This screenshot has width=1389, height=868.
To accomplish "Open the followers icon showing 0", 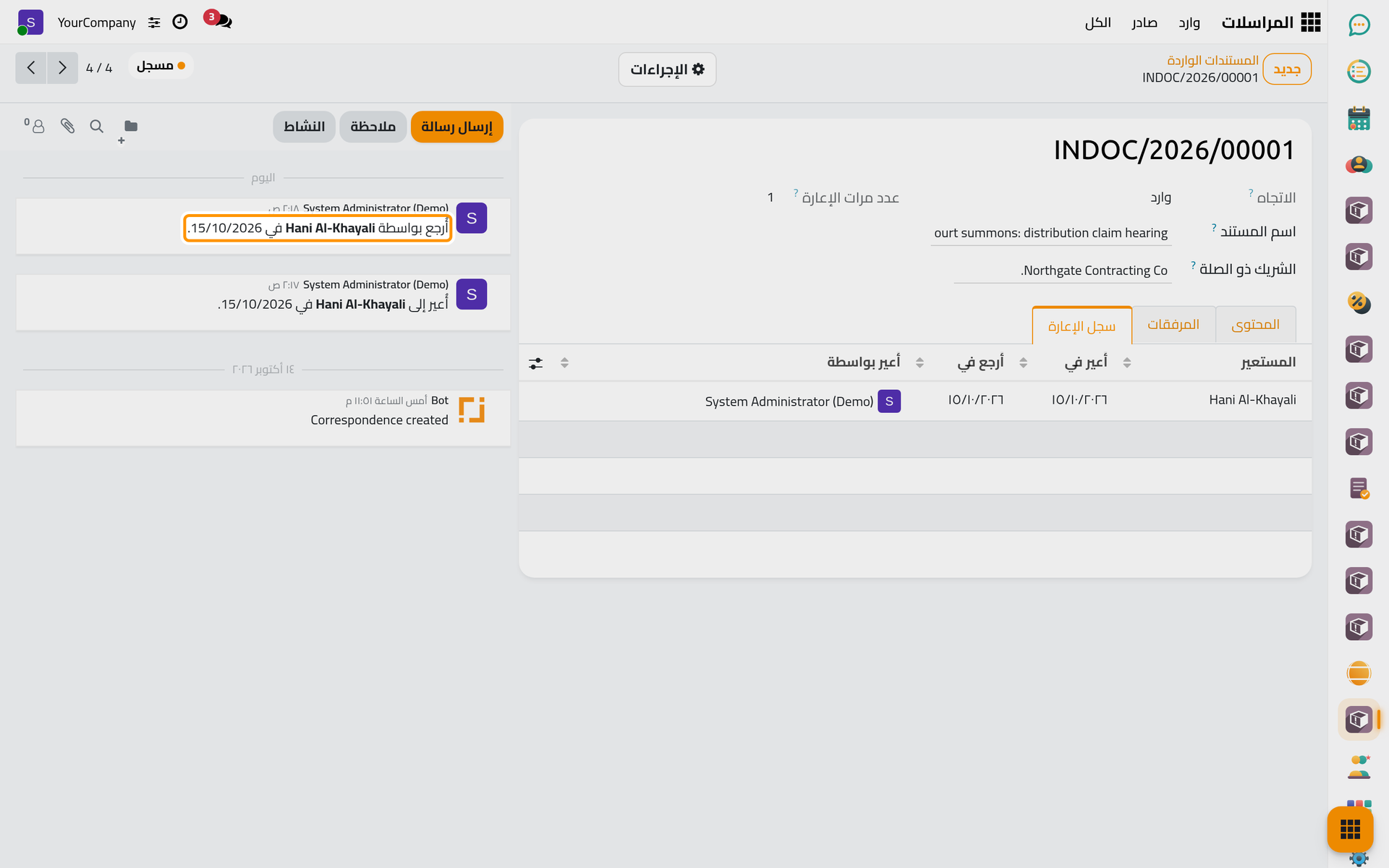I will pos(35,126).
